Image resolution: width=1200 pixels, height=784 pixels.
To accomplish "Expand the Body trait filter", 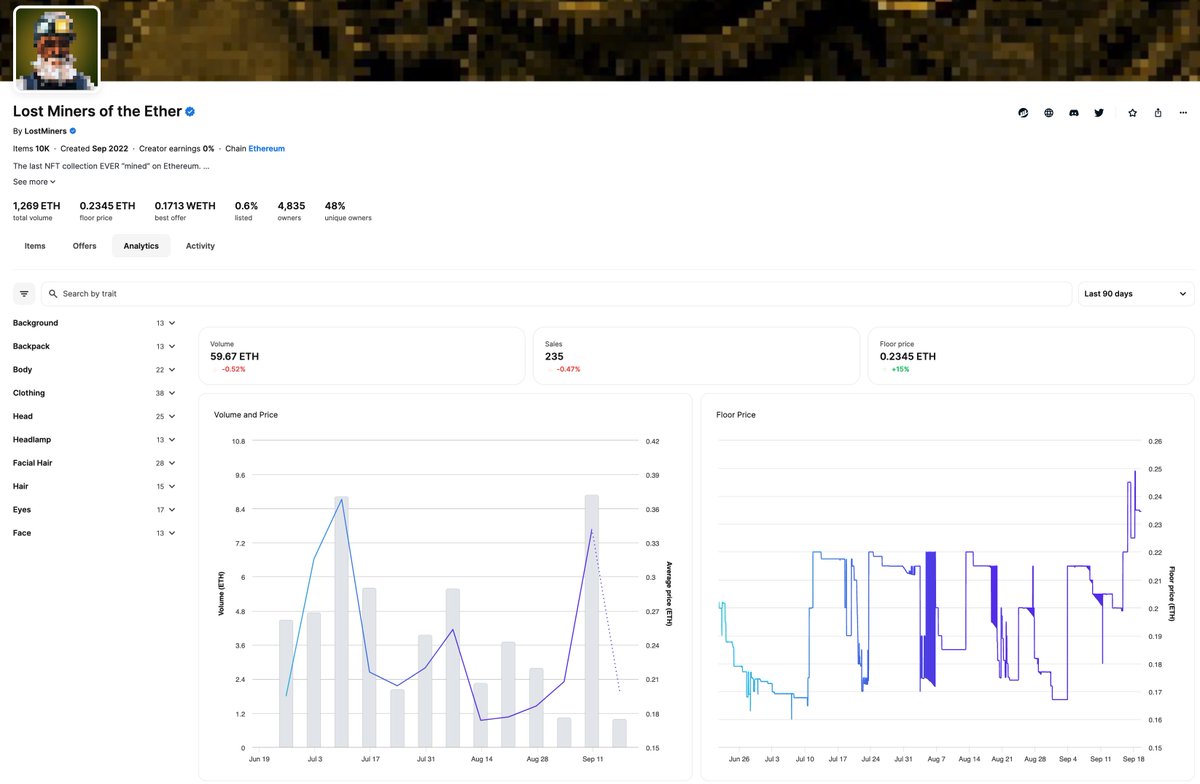I will 94,370.
